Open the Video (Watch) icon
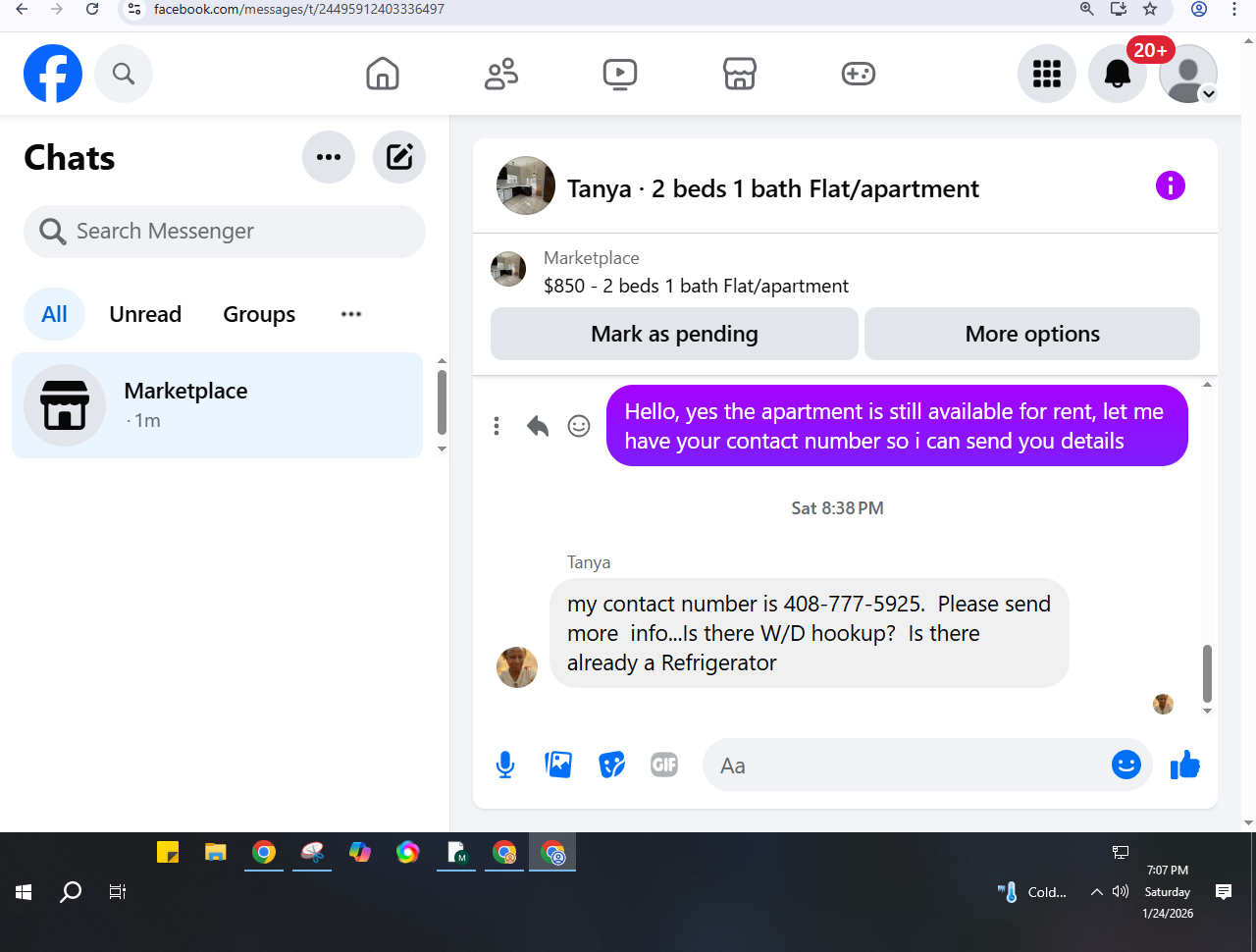Image resolution: width=1256 pixels, height=952 pixels. coord(620,74)
